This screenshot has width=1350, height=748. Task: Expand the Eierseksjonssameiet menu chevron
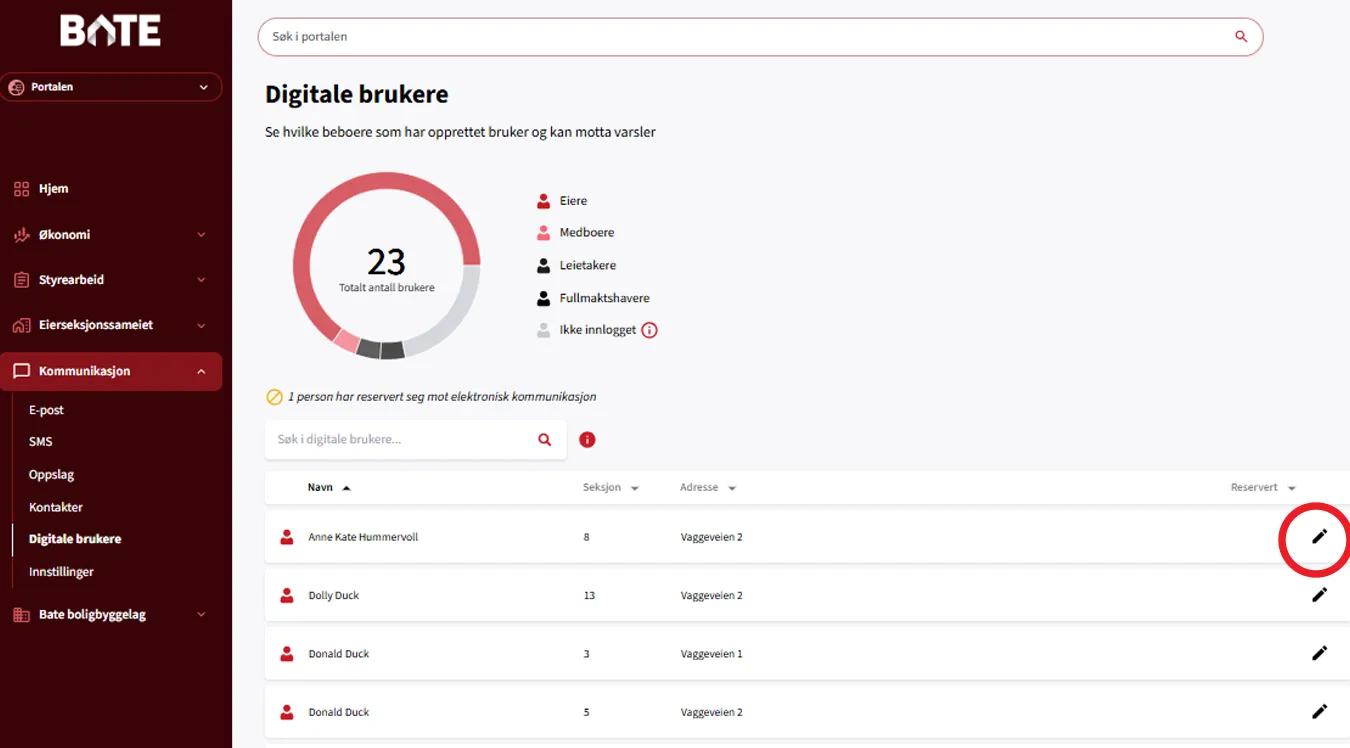click(201, 325)
